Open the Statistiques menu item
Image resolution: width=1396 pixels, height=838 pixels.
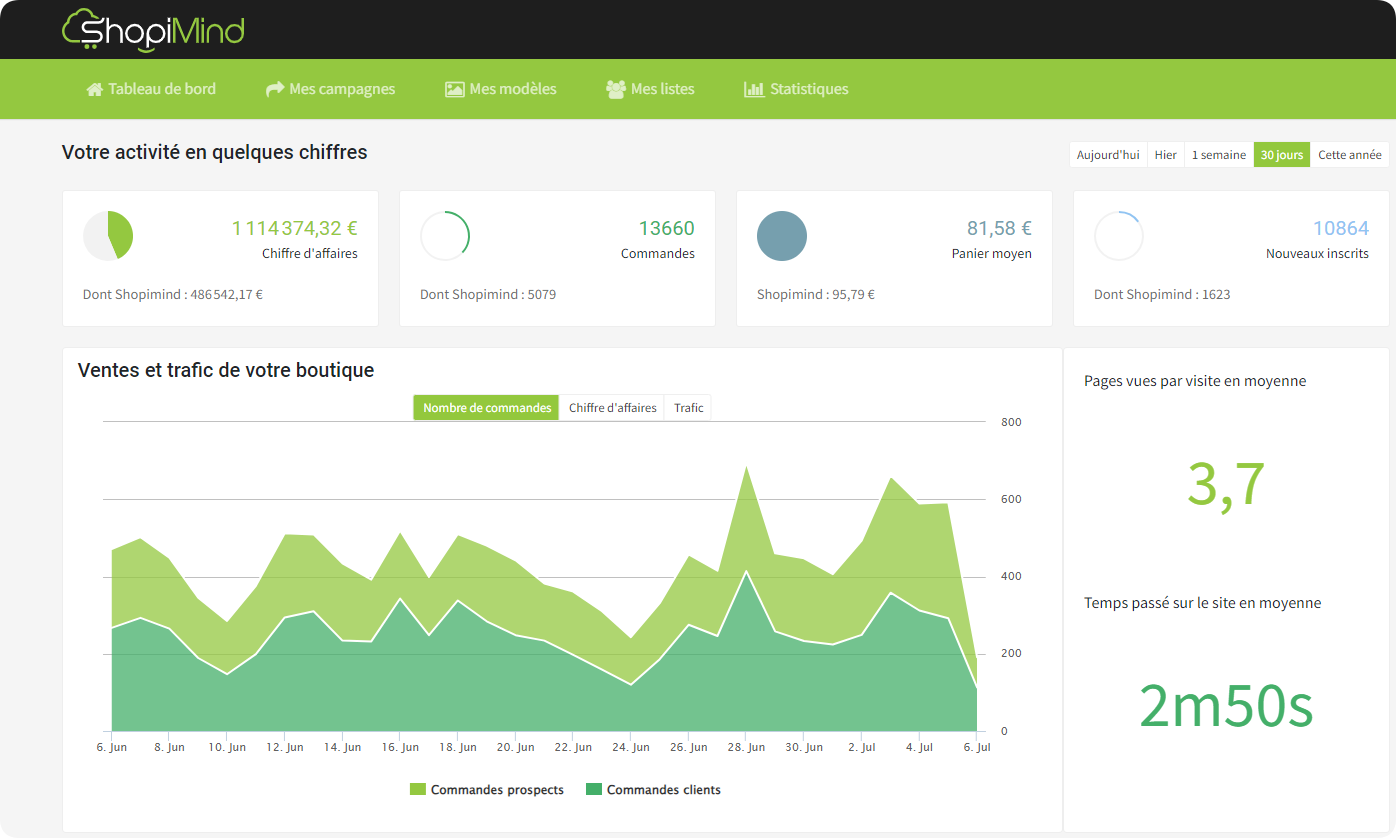click(796, 89)
